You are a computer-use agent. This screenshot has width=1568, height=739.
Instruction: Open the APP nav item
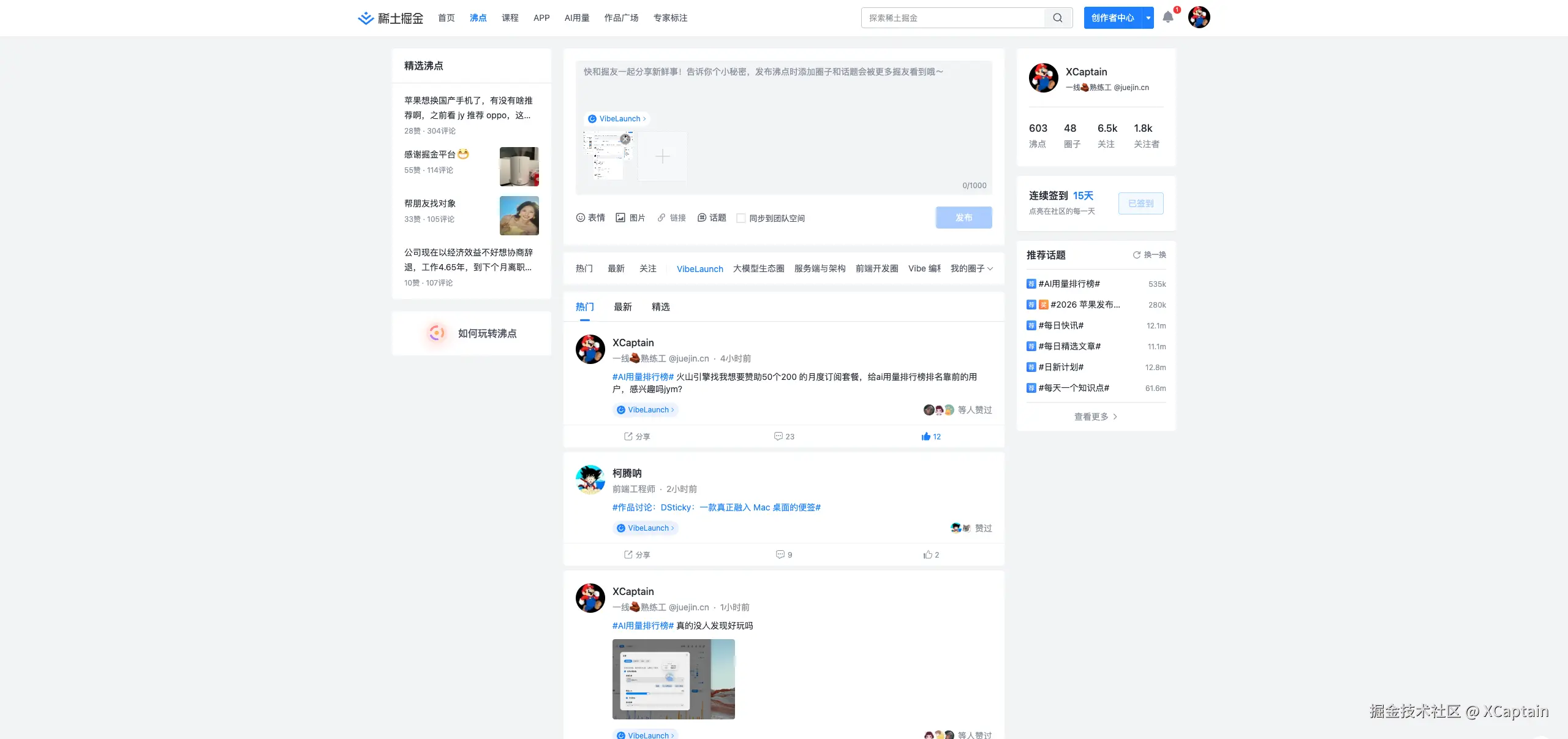tap(541, 18)
